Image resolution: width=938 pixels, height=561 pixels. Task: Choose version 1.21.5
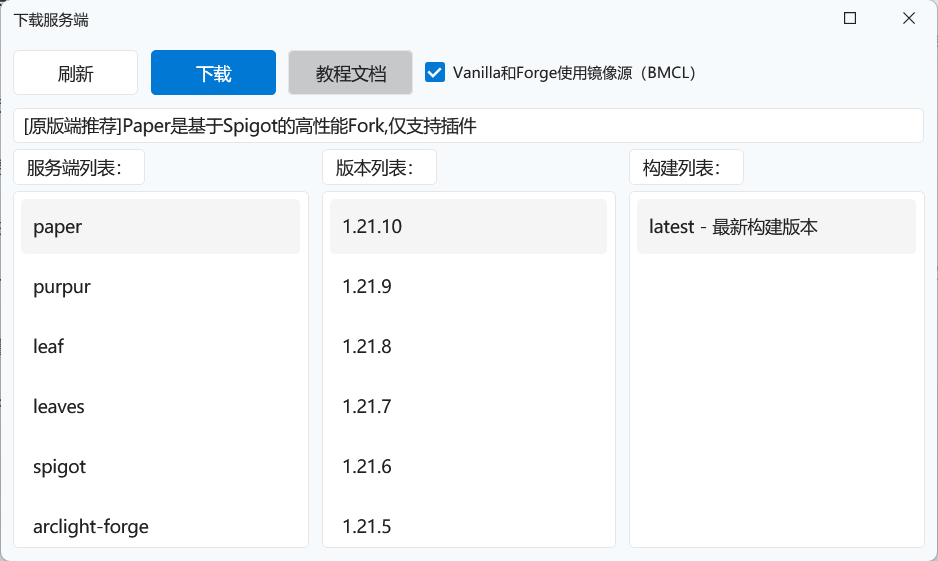coord(468,526)
